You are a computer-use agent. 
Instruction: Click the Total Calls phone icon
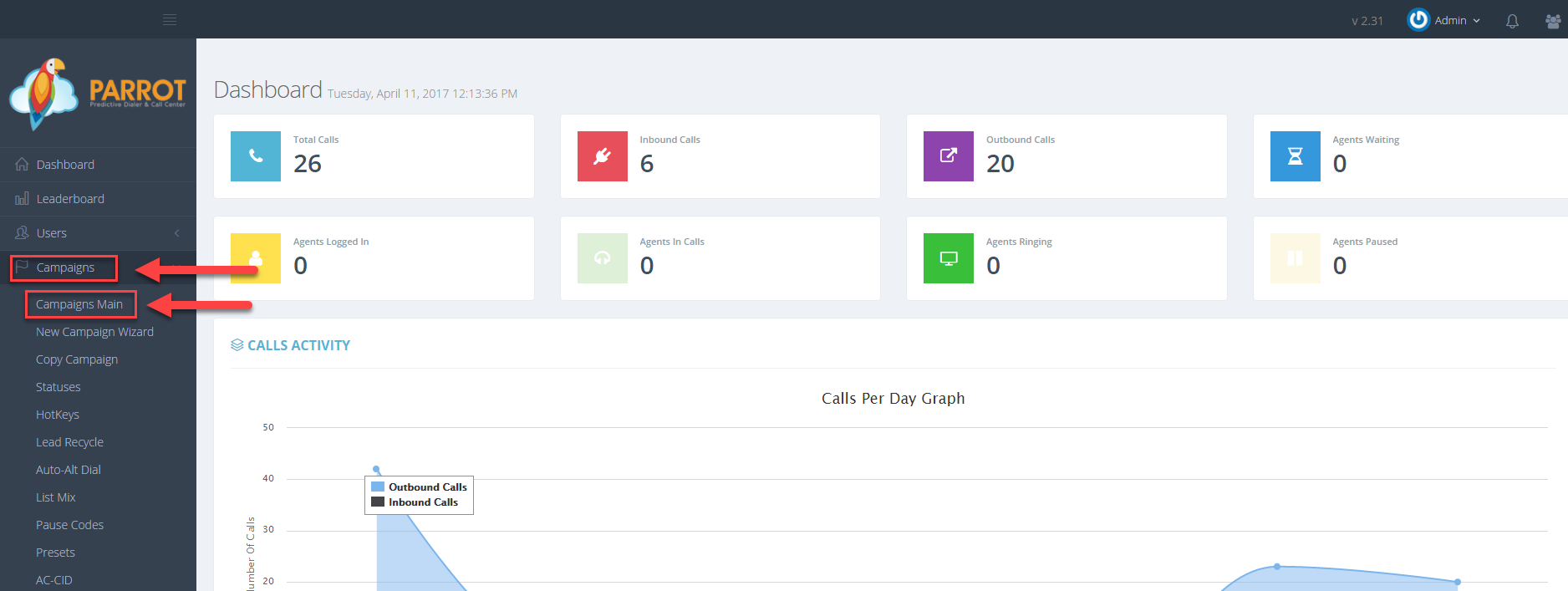click(256, 156)
